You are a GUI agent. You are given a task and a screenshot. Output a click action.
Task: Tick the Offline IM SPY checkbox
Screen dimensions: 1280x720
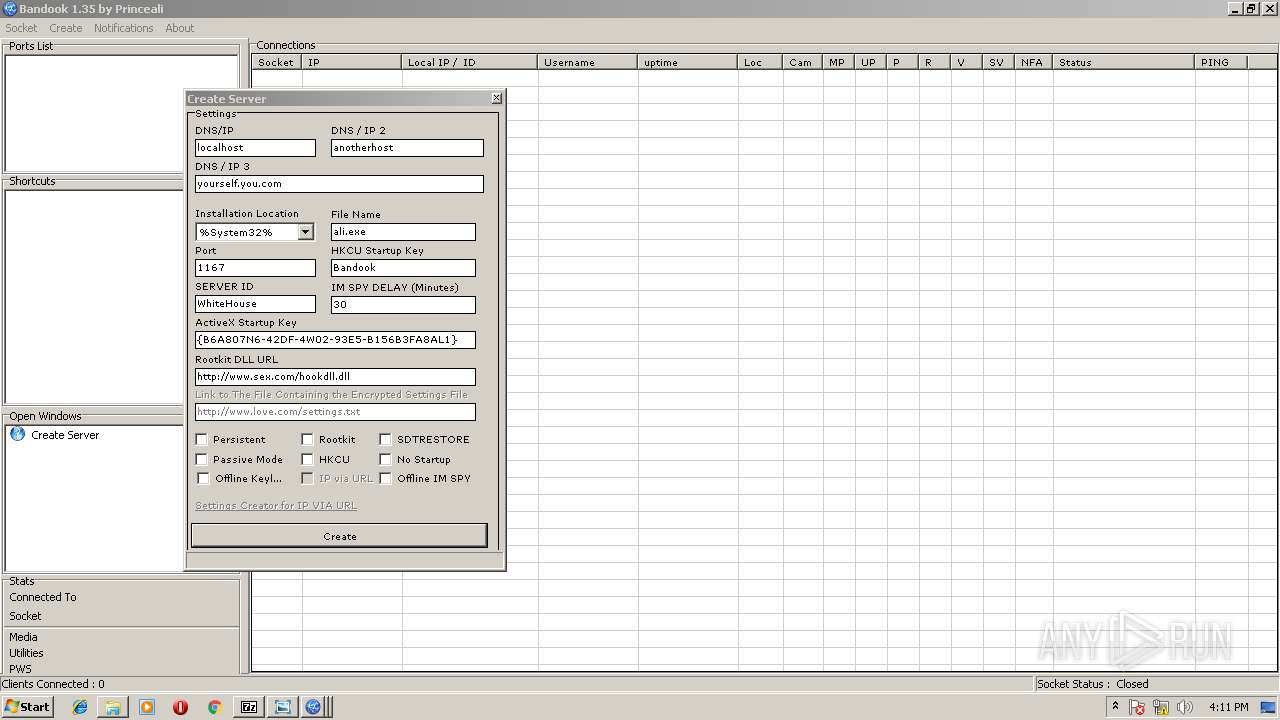tap(385, 478)
